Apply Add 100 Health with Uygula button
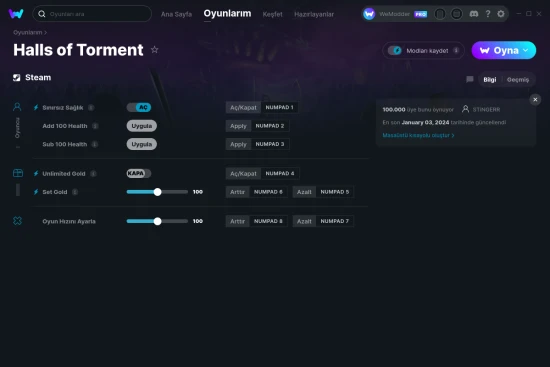 click(142, 126)
